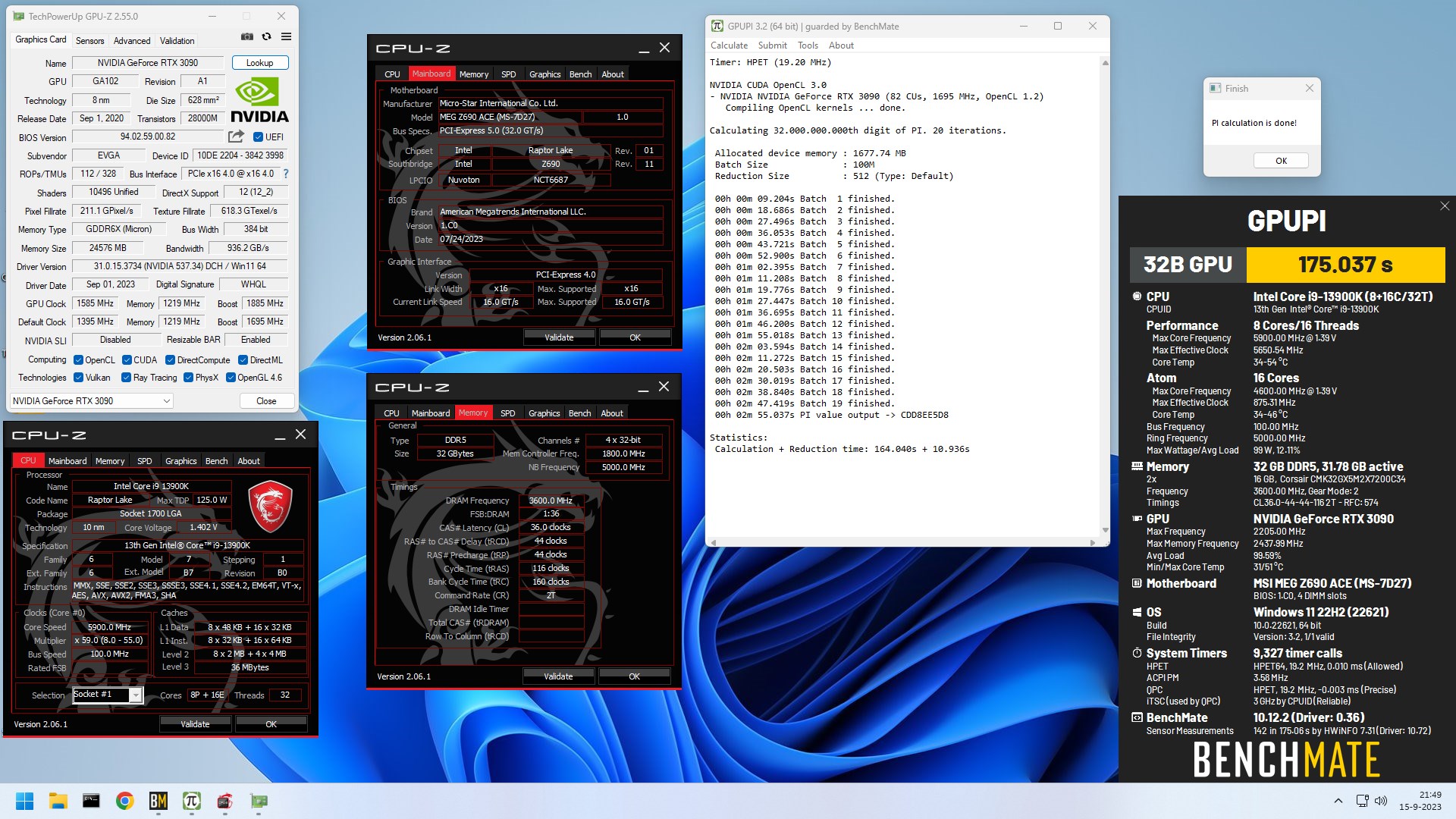Click the About tab in CPU-Z Mainboard window

613,74
